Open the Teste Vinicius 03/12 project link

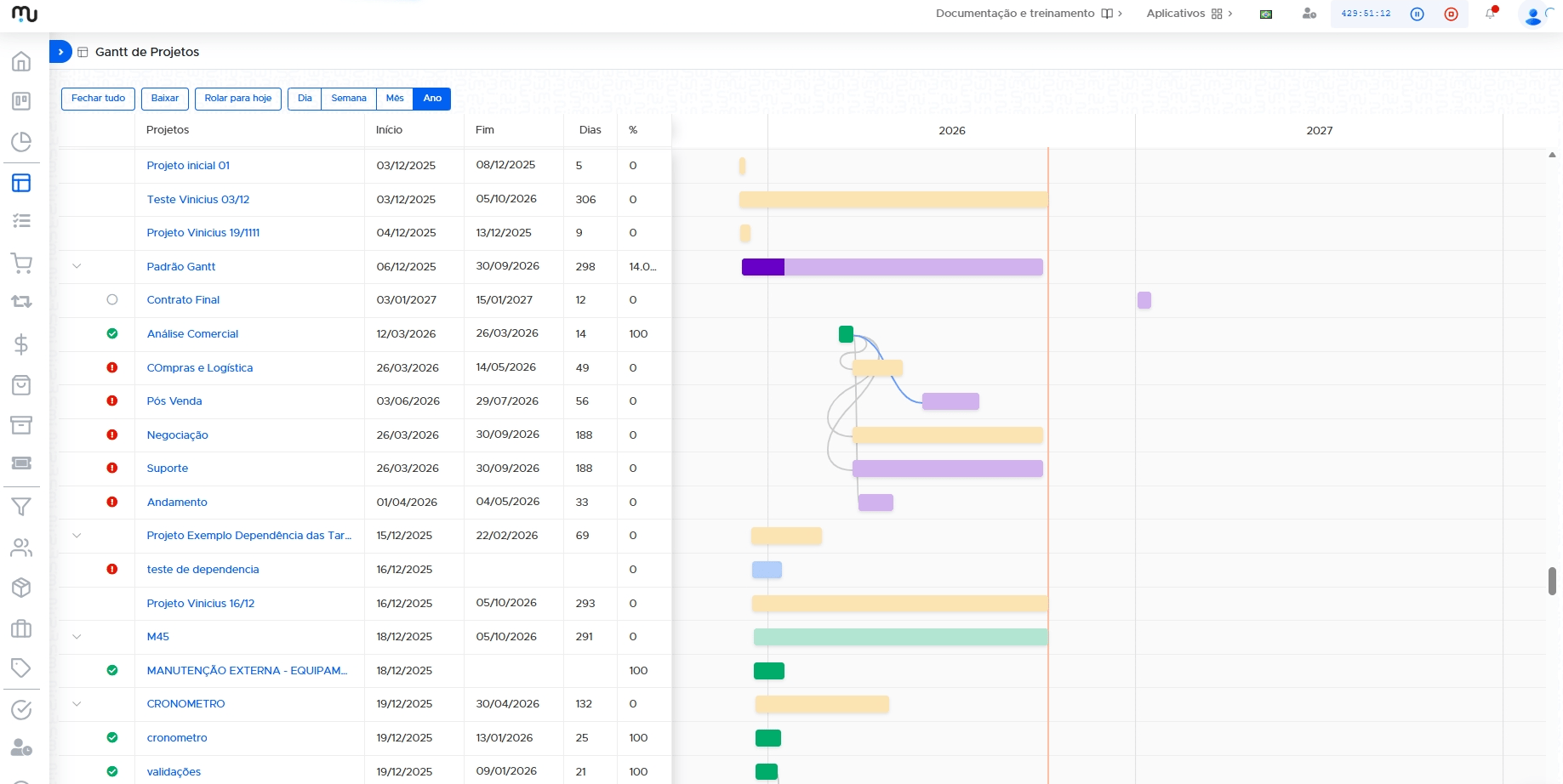tap(198, 199)
